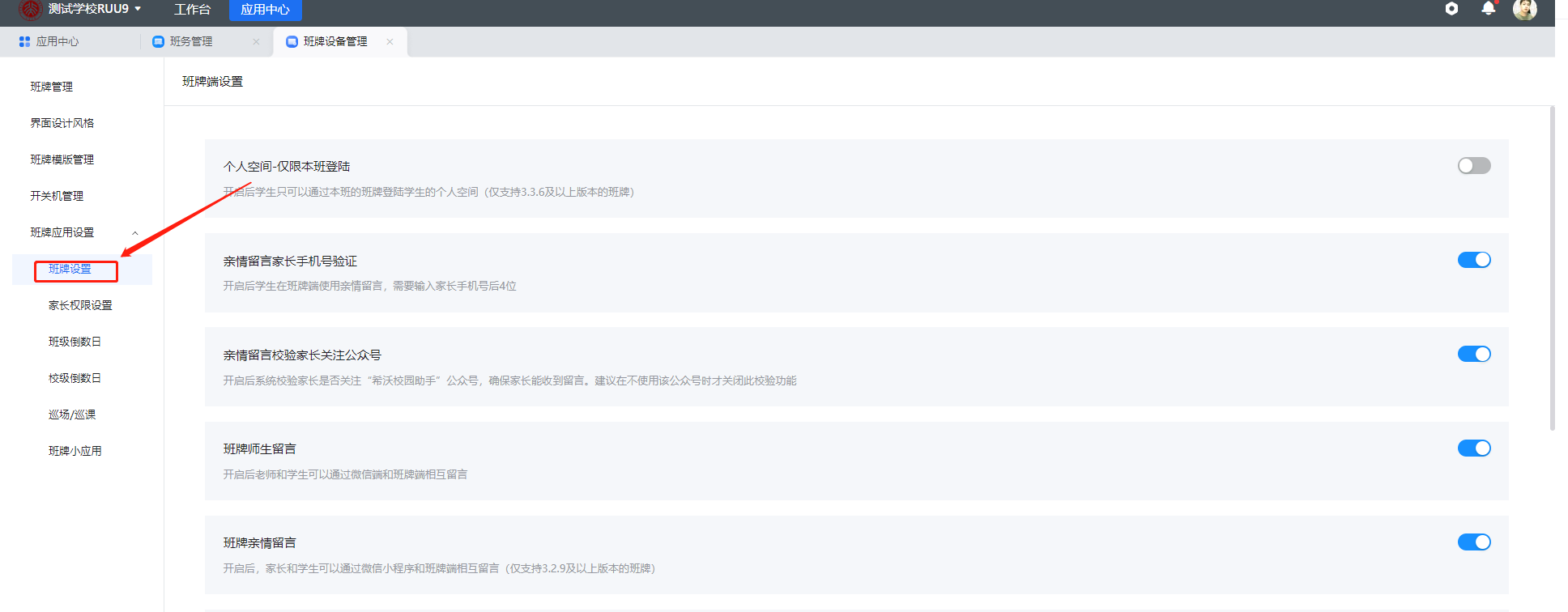Disable 亲情留言家长手机号验证 switch
This screenshot has width=1568, height=612.
click(1474, 260)
